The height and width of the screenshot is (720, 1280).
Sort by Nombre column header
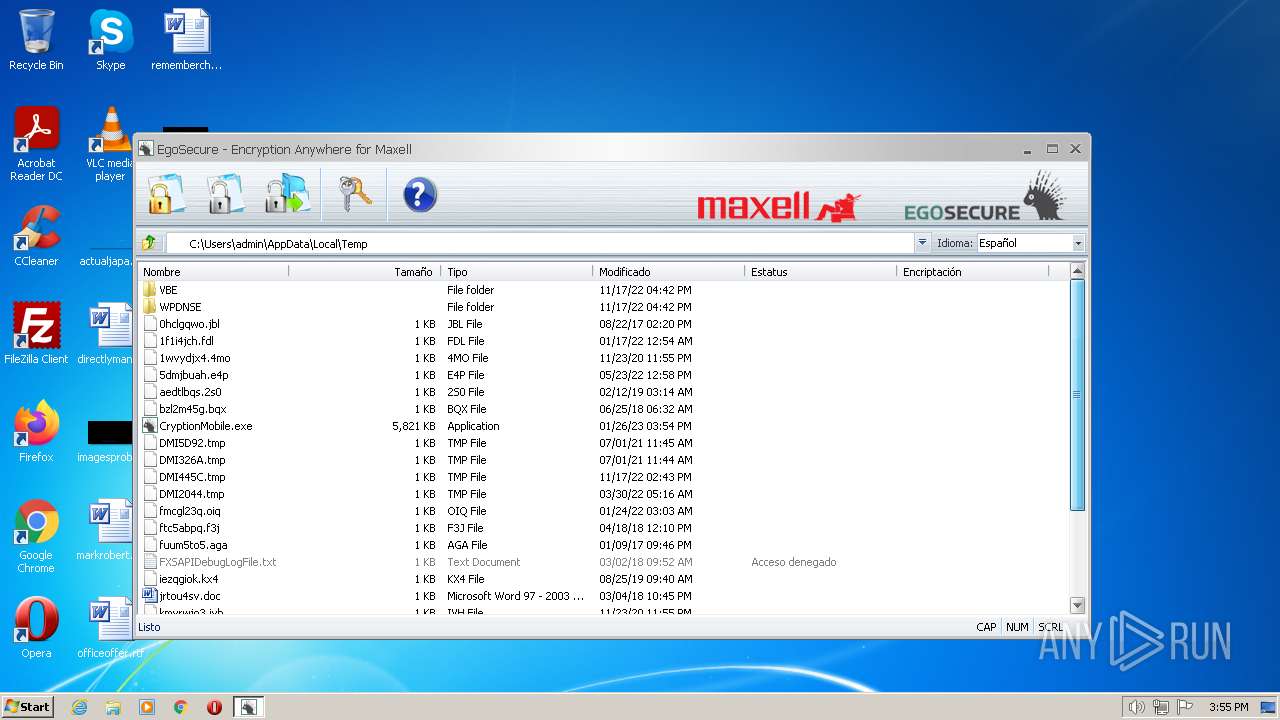coord(214,272)
